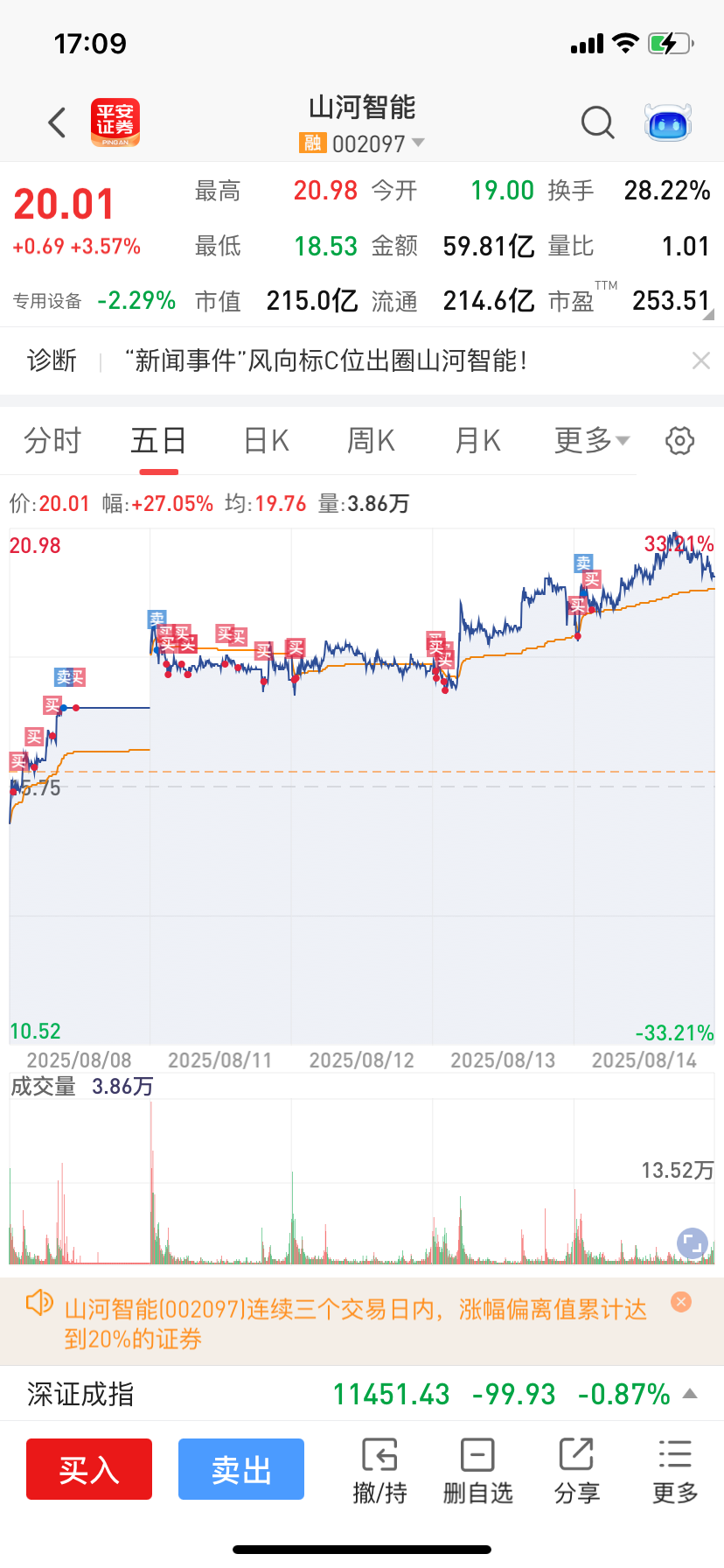Expand the 深证成指 index bar arrow
This screenshot has height=1568, width=724.
click(x=690, y=1394)
